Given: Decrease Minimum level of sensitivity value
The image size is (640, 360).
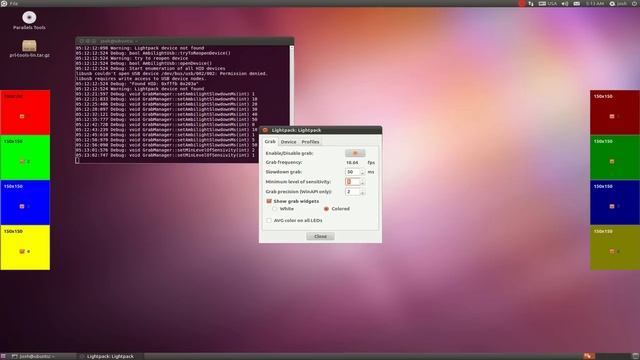Looking at the screenshot, I should tap(362, 184).
